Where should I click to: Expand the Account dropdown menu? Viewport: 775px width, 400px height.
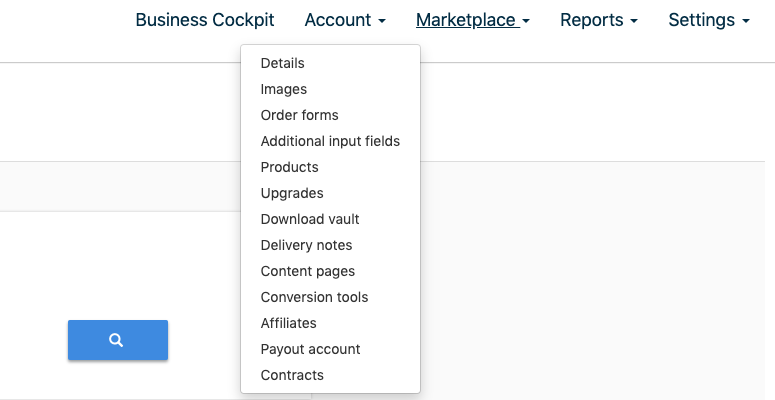click(x=344, y=20)
